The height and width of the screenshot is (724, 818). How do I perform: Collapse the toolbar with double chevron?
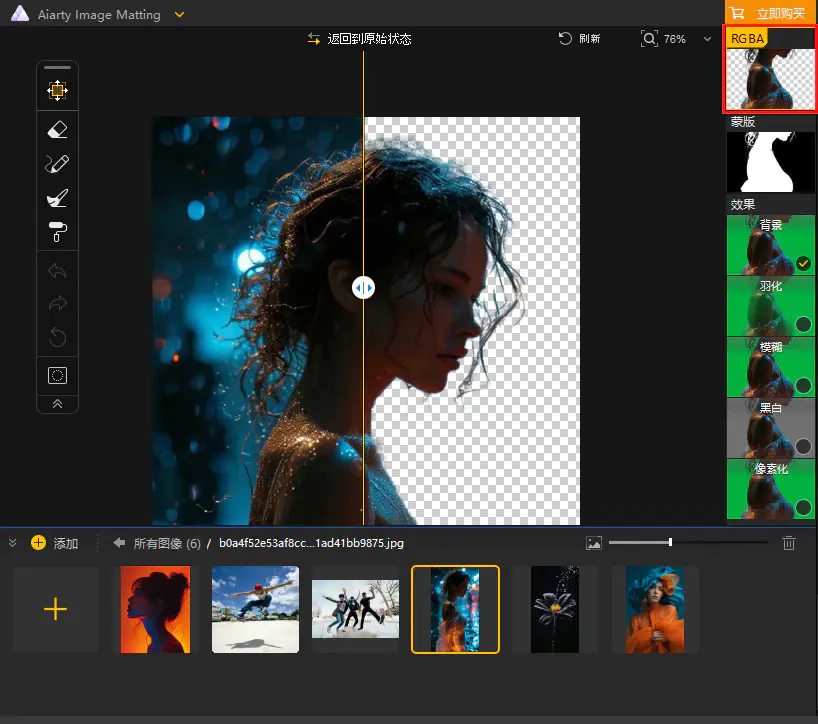pyautogui.click(x=57, y=404)
